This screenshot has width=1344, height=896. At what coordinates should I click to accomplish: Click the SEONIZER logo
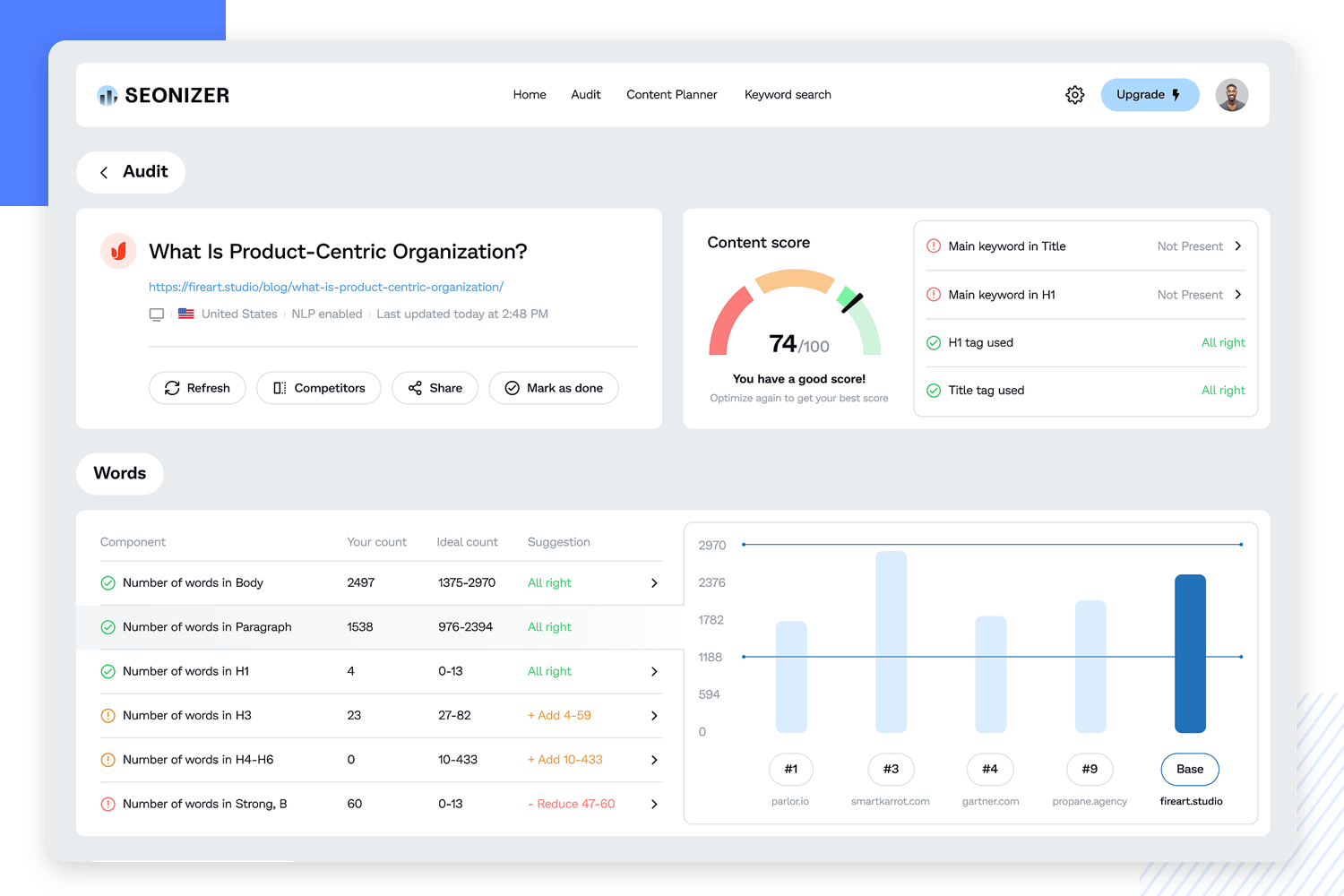(x=163, y=95)
